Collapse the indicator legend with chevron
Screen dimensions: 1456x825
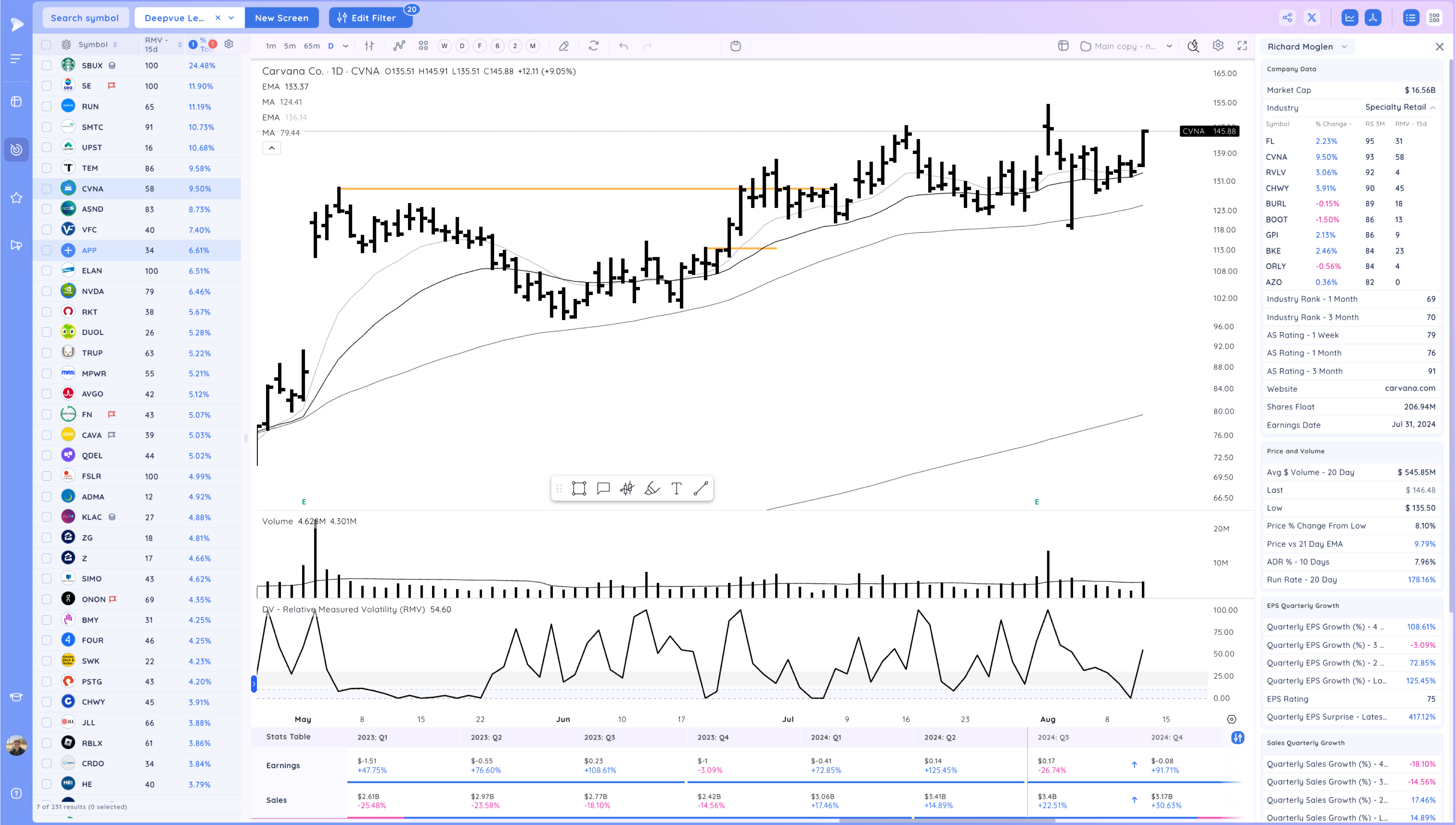point(272,148)
